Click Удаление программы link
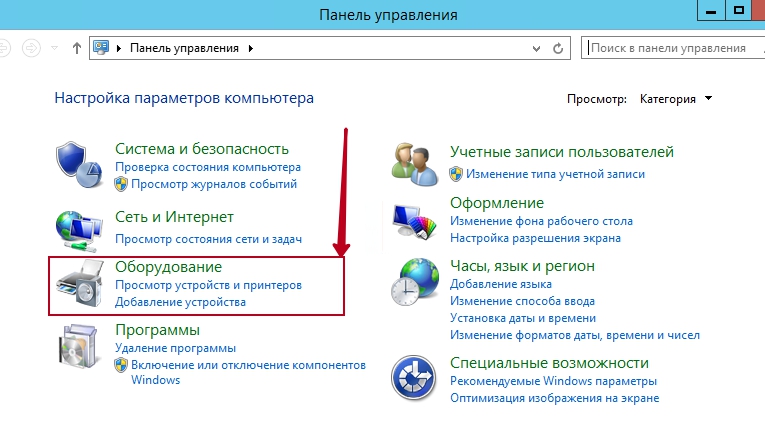Screen dimensions: 765x442 [x=175, y=348]
